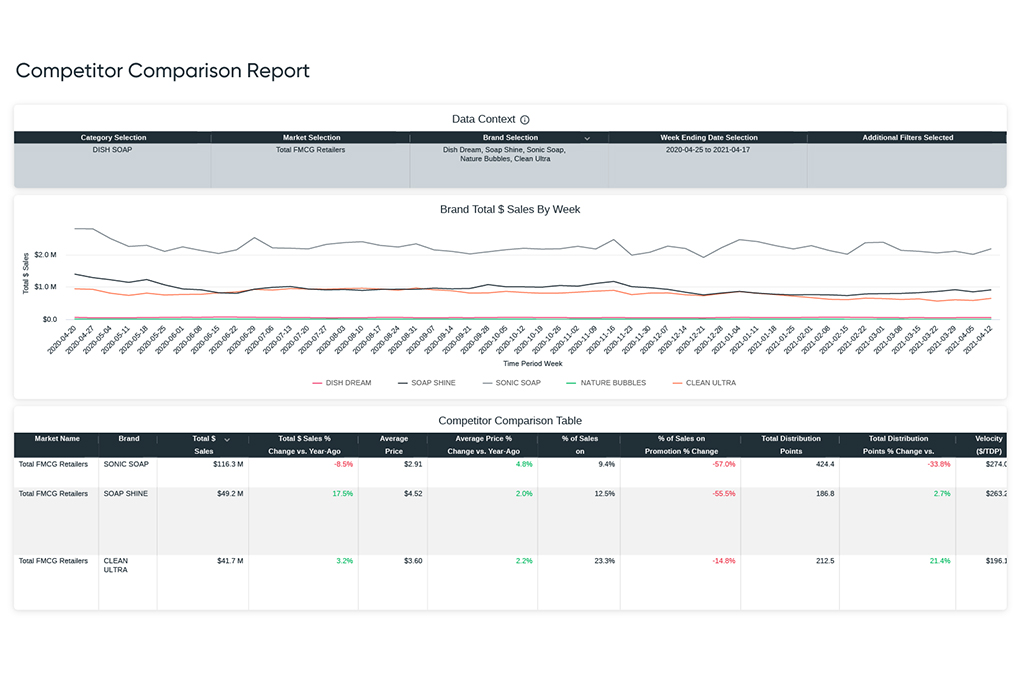Click the Week Ending Date Selection header
1024x682 pixels.
[709, 138]
